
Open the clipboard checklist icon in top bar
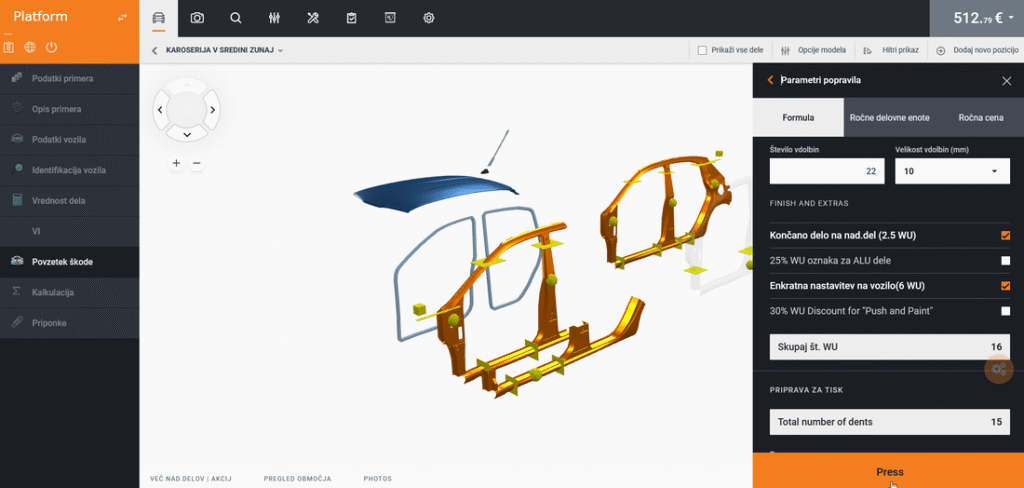point(351,18)
